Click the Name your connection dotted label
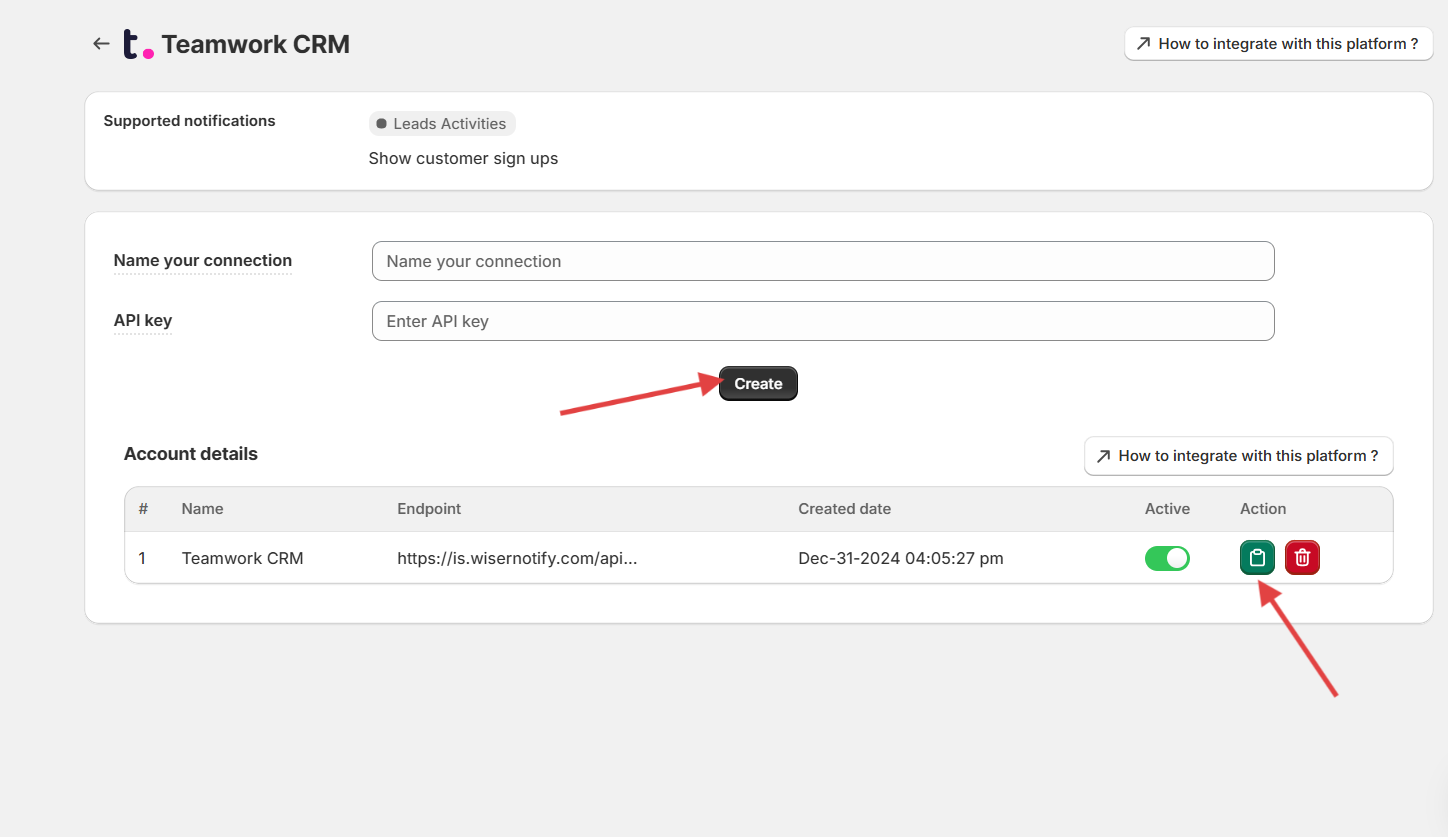Image resolution: width=1448 pixels, height=837 pixels. (x=203, y=261)
